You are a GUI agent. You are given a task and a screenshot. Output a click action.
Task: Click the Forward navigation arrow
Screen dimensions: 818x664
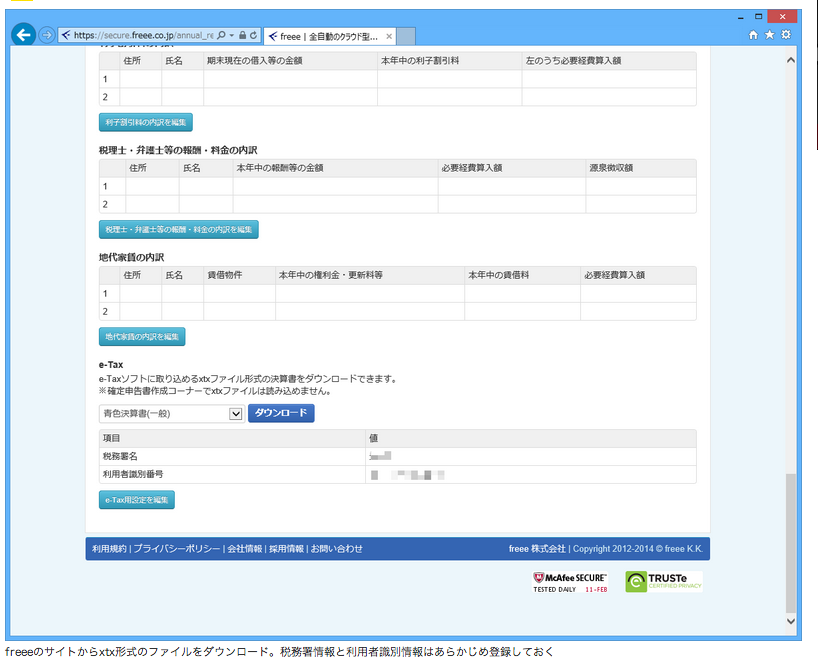pyautogui.click(x=46, y=34)
